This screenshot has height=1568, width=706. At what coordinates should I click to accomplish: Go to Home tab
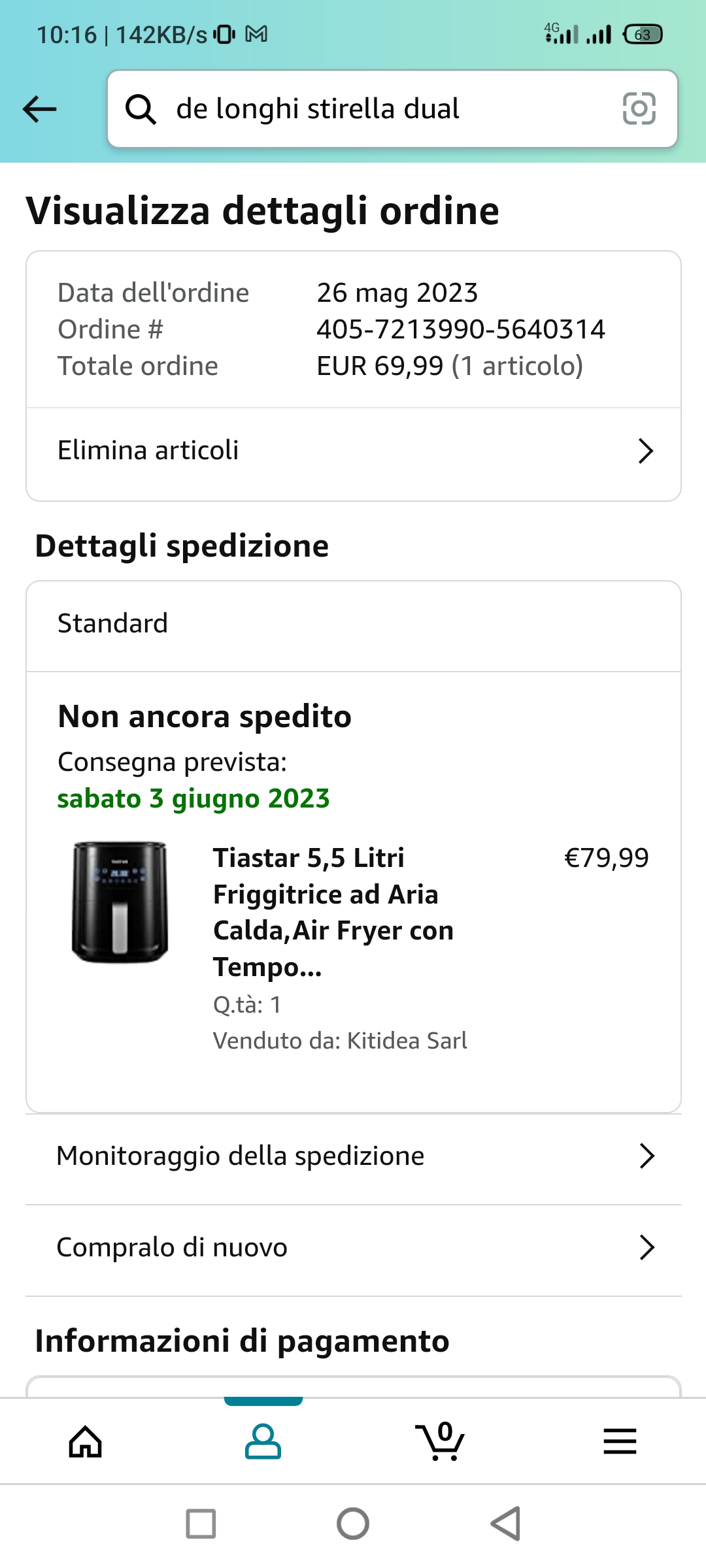pos(86,1442)
